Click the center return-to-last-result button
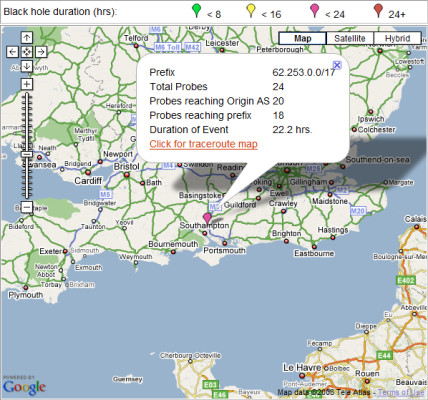Screen dimensions: 428x400 27,52
